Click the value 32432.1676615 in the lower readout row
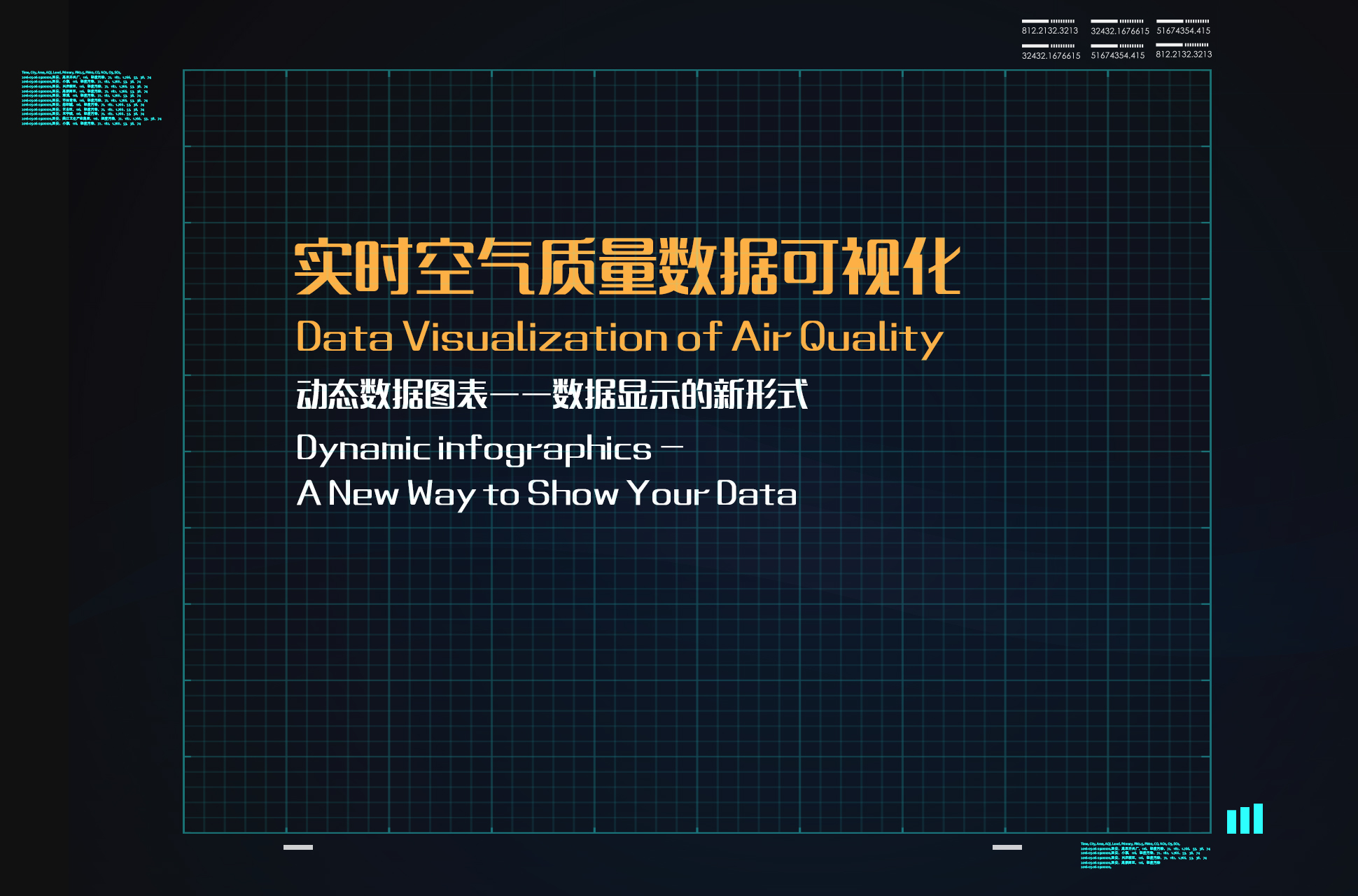 (1051, 56)
